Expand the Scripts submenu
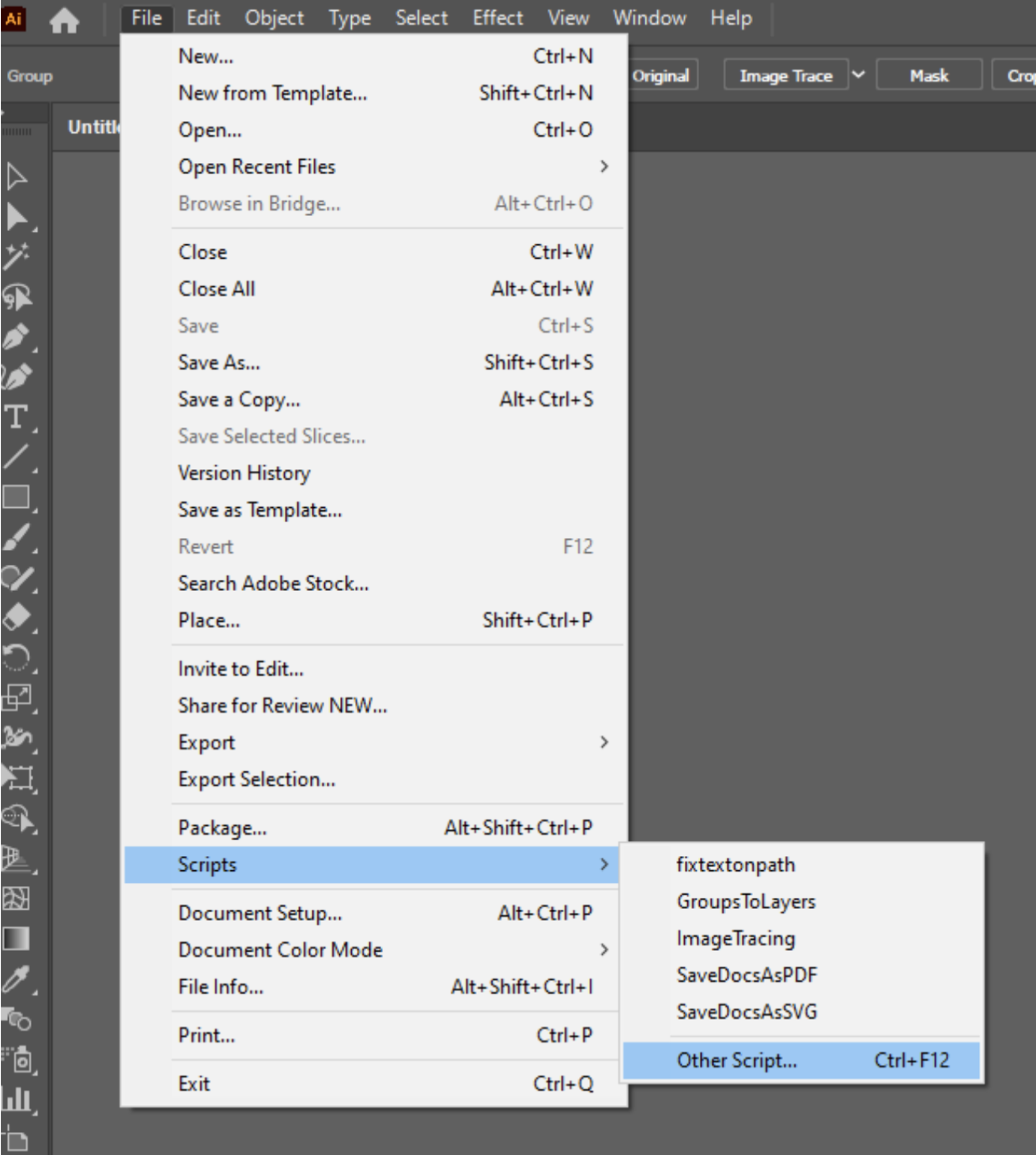The height and width of the screenshot is (1155, 1036). pos(372,865)
